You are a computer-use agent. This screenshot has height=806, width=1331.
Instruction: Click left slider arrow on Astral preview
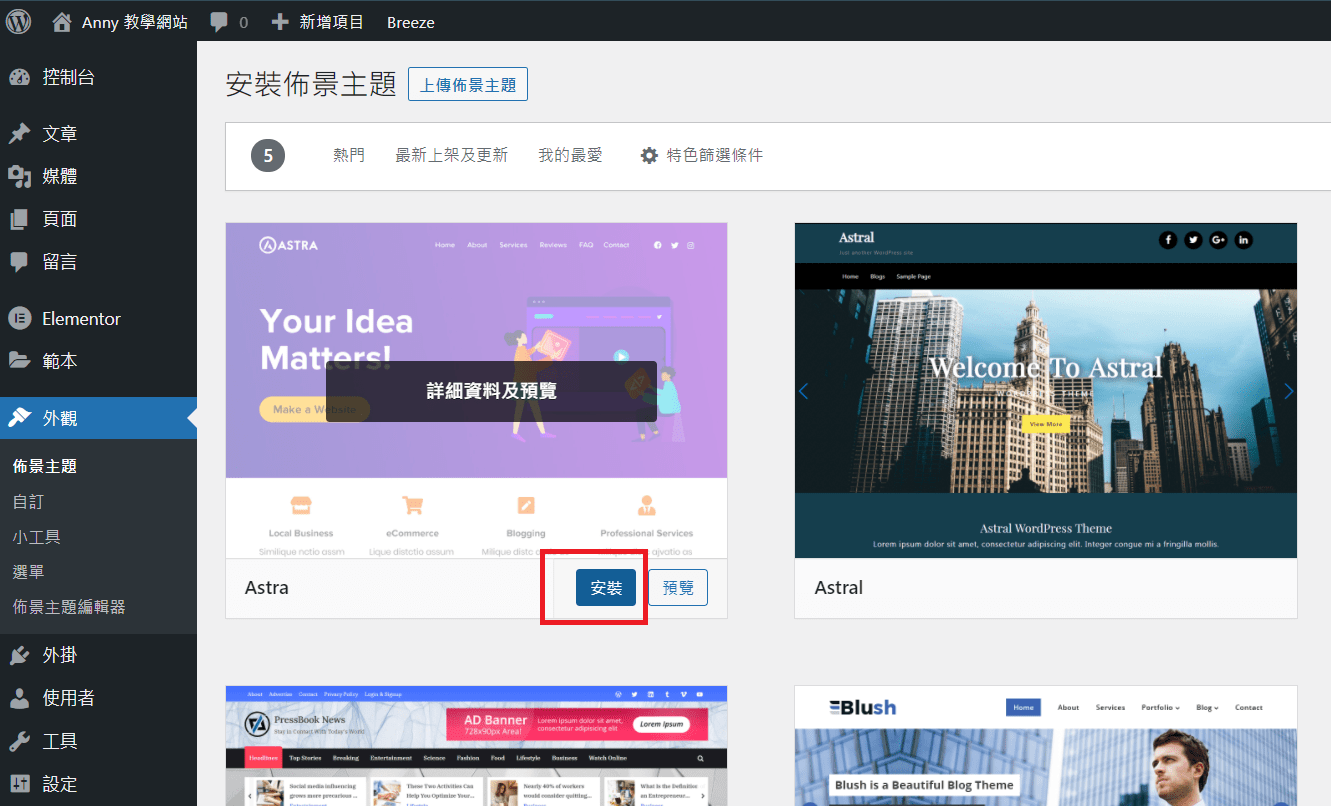pos(803,391)
